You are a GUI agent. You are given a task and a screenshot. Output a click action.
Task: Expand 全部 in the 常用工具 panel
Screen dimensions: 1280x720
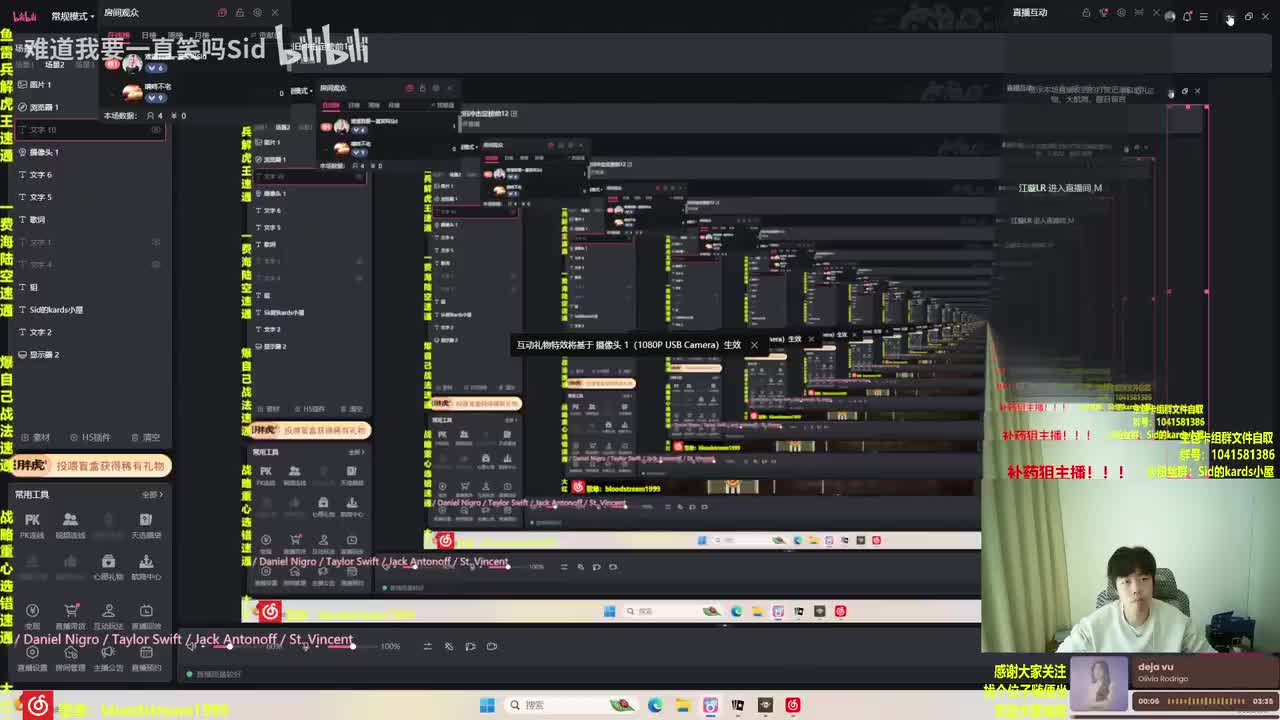click(152, 494)
